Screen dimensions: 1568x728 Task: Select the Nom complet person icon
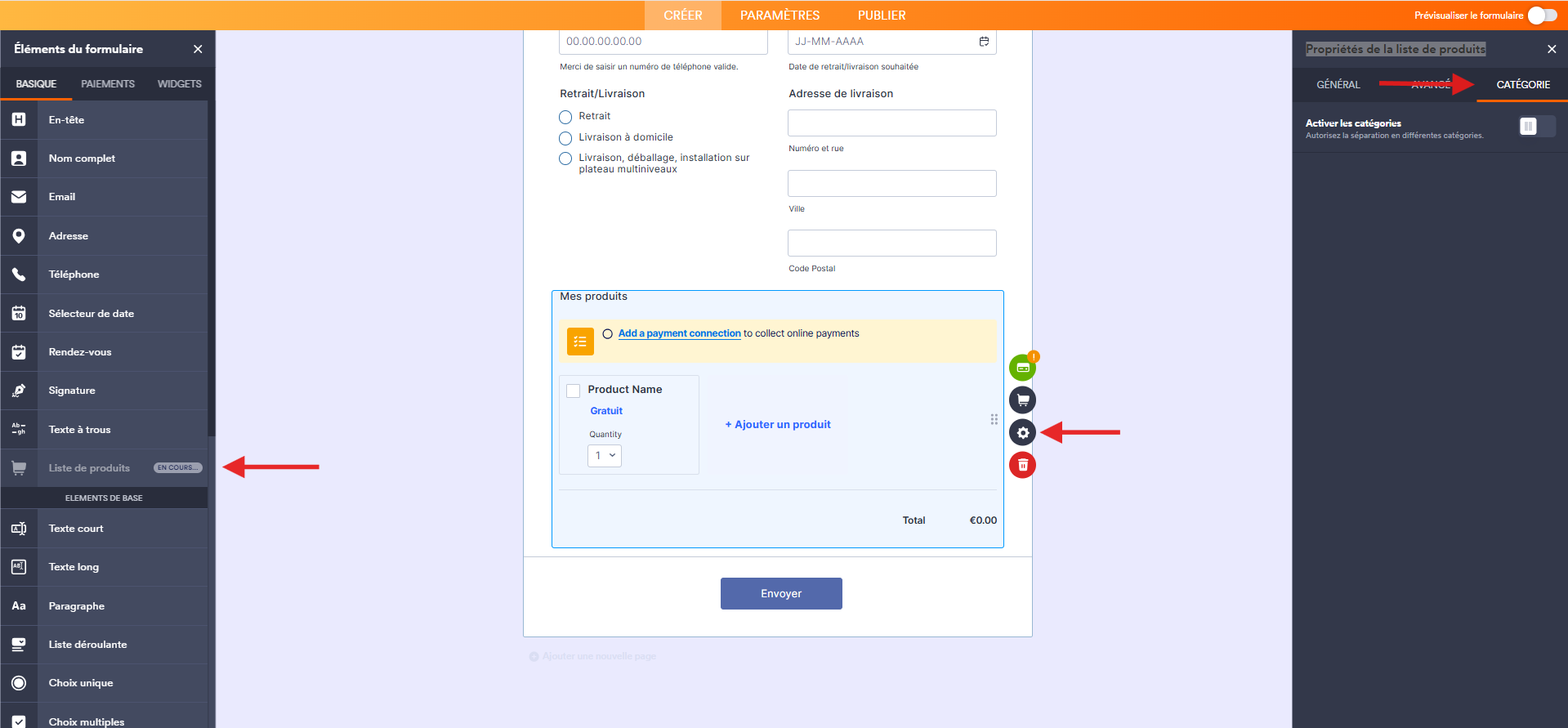pyautogui.click(x=19, y=159)
